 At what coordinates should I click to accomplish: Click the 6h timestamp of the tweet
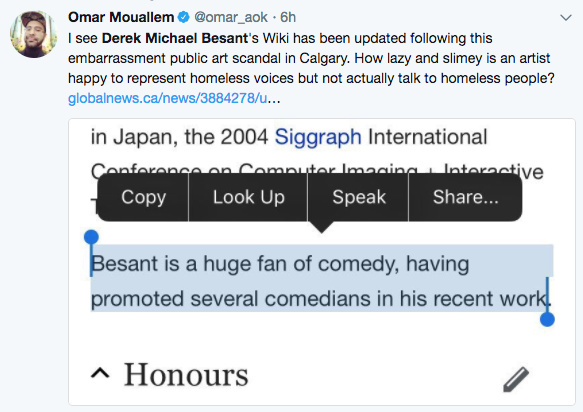288,17
